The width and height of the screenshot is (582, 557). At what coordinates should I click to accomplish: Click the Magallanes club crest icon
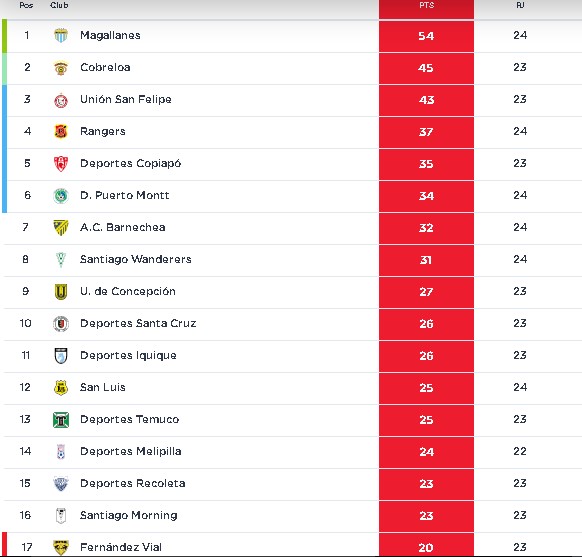pos(61,36)
